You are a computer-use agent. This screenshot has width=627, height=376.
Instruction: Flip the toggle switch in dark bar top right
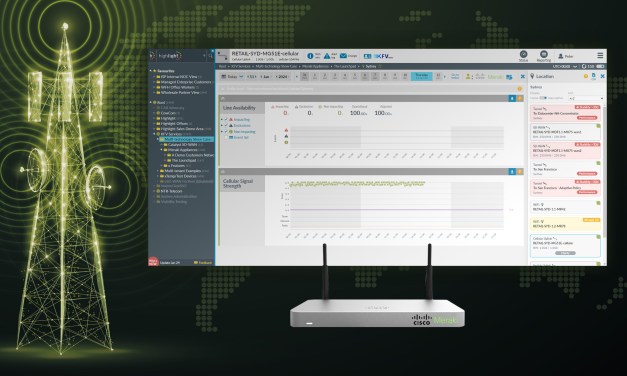tap(600, 66)
